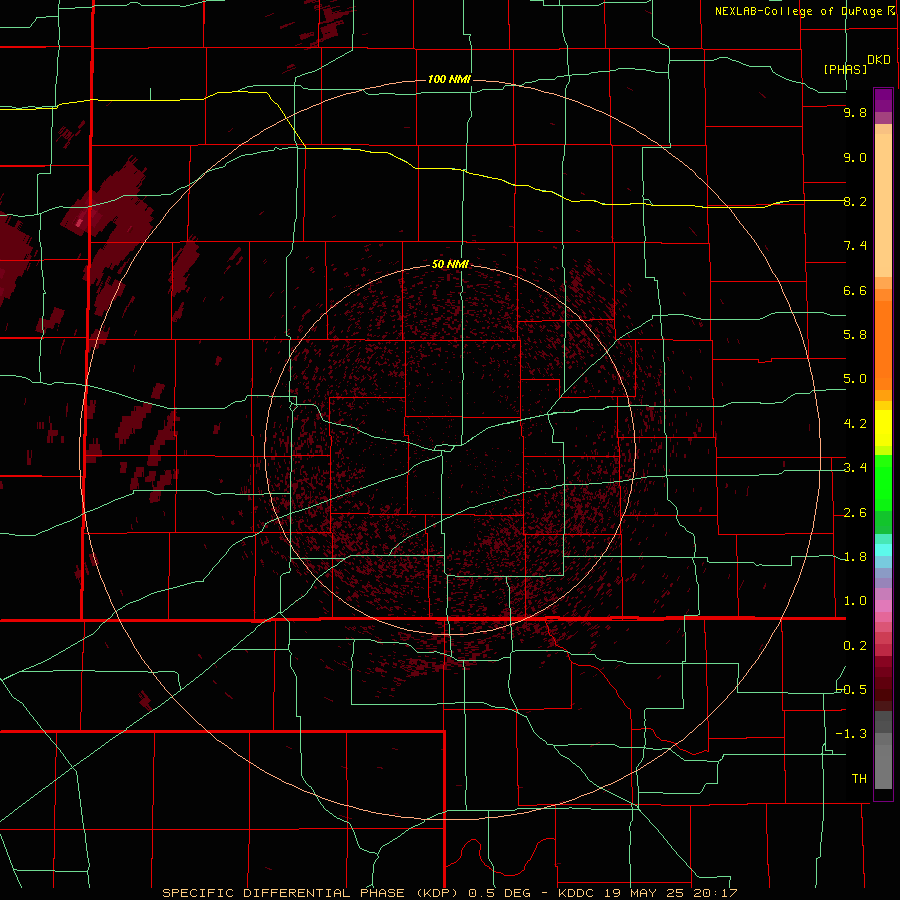Click the 100 NMI range ring label
Screen dimensions: 900x900
point(449,79)
